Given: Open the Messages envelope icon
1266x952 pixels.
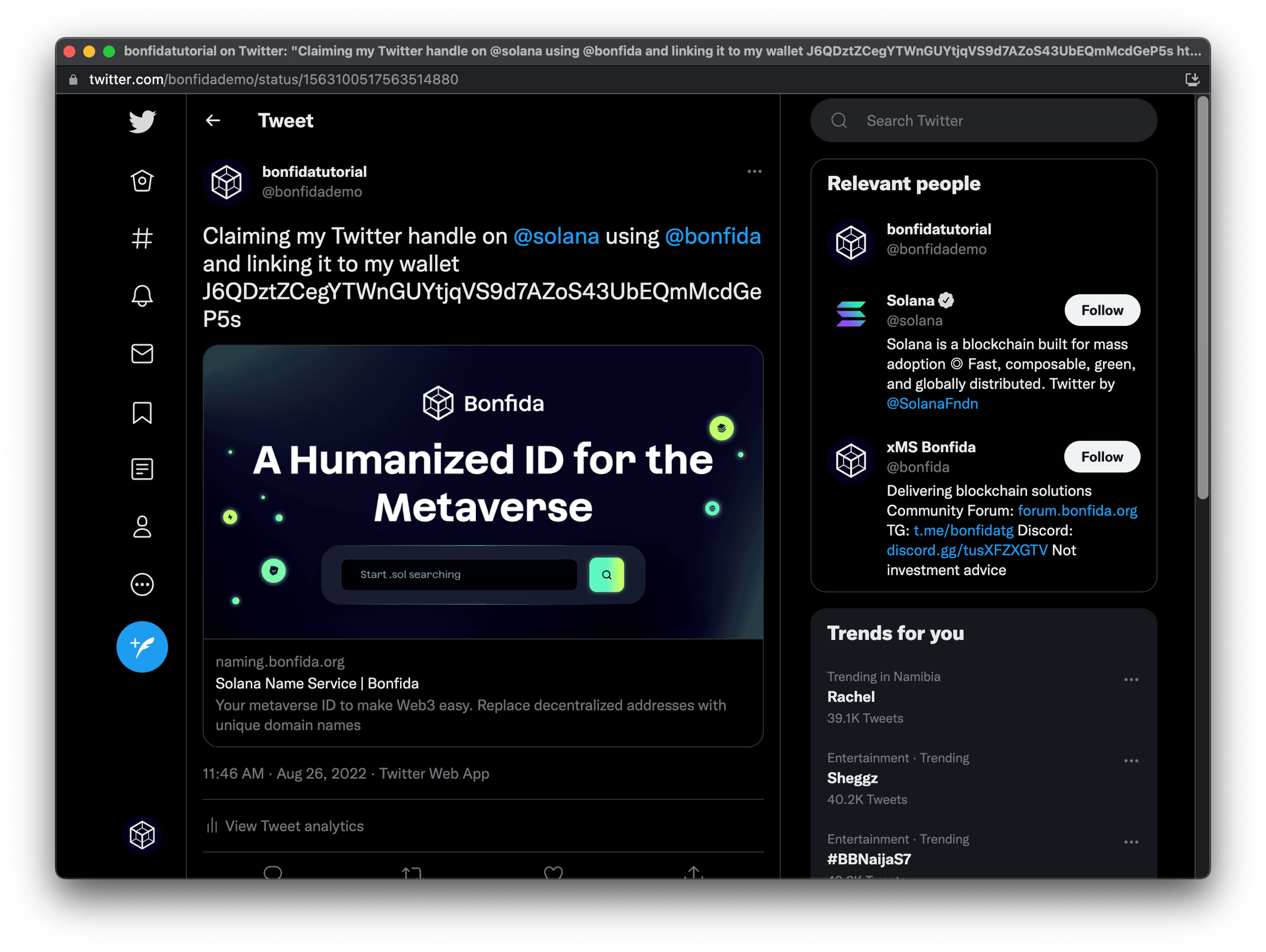Looking at the screenshot, I should pos(142,354).
